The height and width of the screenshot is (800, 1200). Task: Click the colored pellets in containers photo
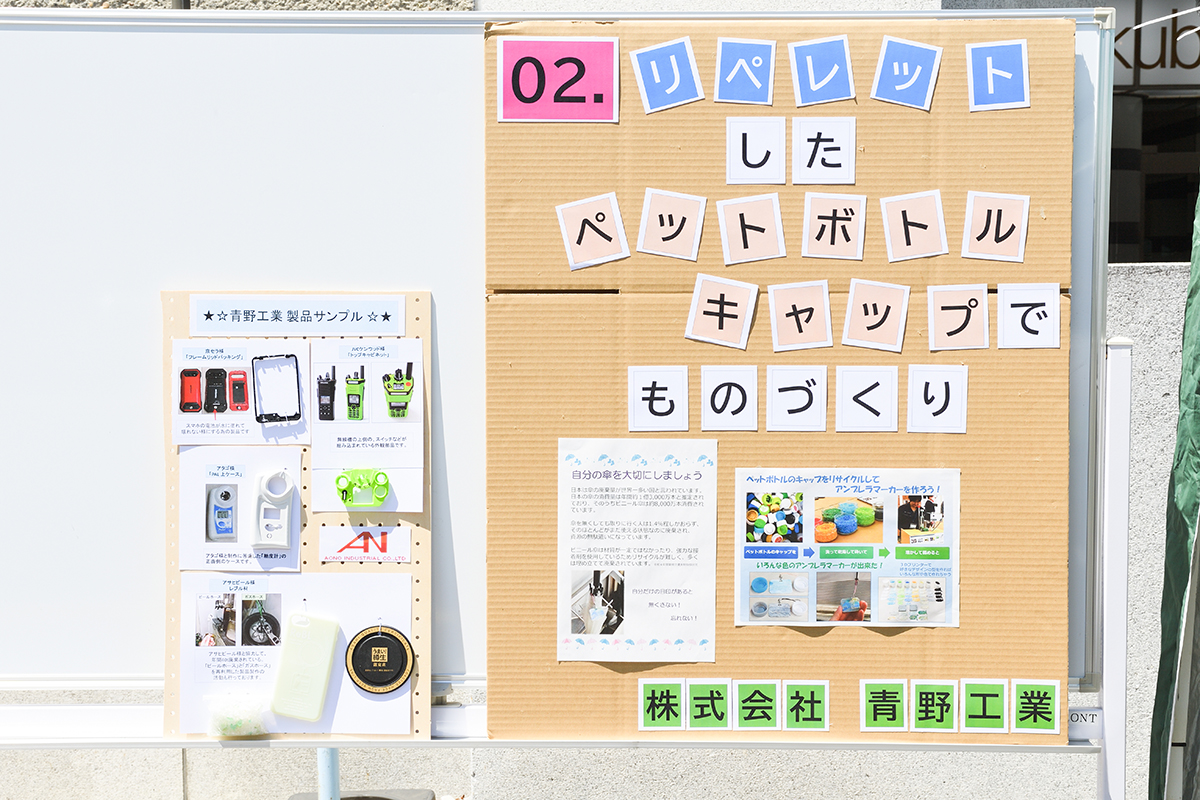pos(849,520)
